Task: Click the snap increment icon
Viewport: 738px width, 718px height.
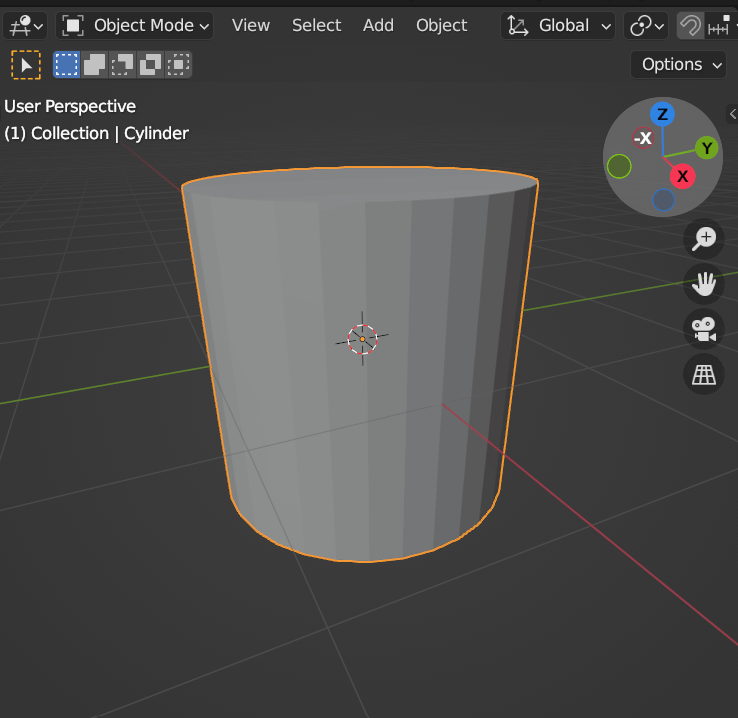Action: [x=719, y=25]
